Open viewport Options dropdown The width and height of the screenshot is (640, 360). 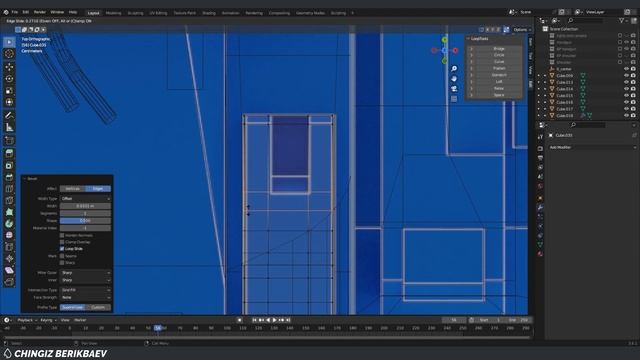click(522, 29)
